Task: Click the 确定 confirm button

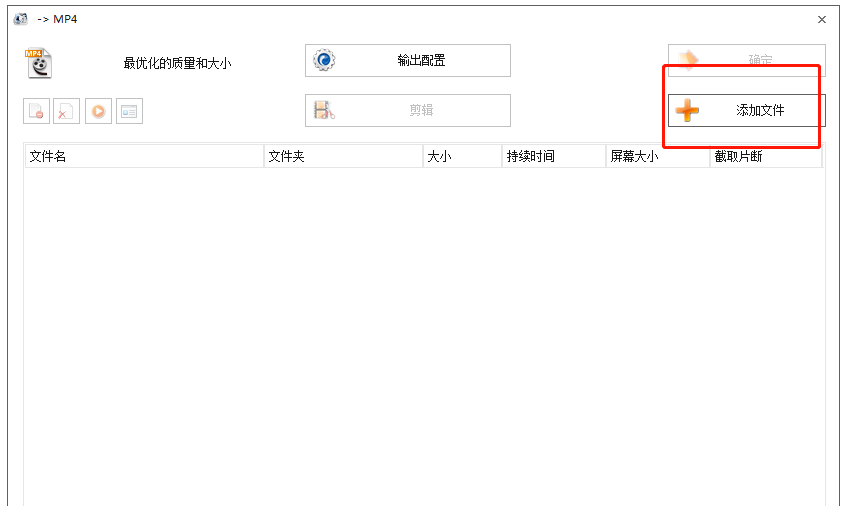Action: click(746, 60)
